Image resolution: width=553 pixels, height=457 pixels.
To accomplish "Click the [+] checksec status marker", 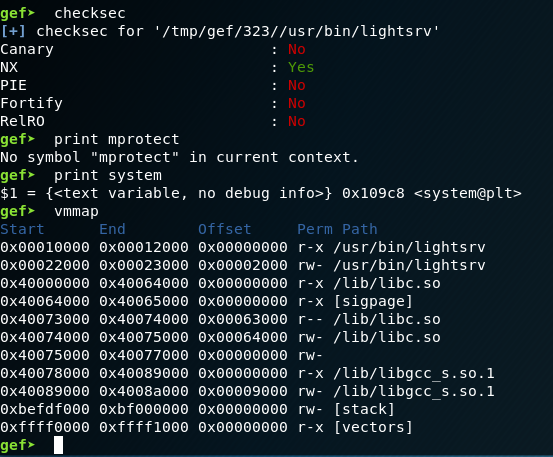I will point(13,31).
